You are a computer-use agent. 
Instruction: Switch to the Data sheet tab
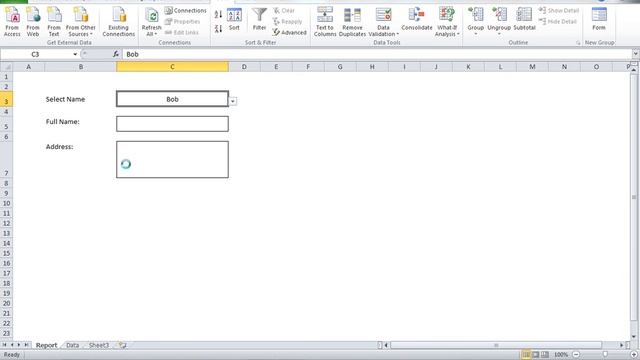coord(72,345)
